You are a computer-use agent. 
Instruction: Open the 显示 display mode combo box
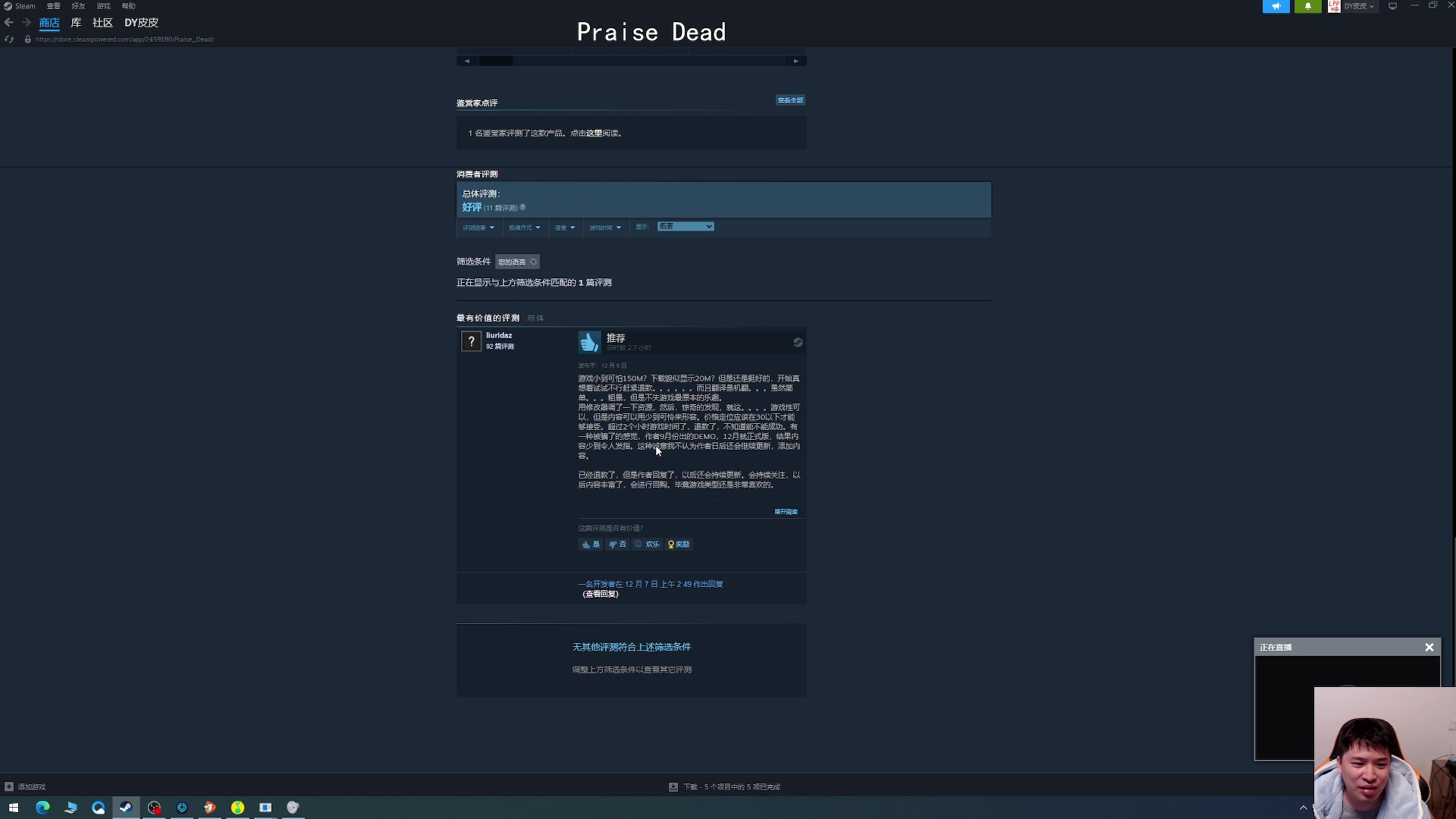pos(686,227)
